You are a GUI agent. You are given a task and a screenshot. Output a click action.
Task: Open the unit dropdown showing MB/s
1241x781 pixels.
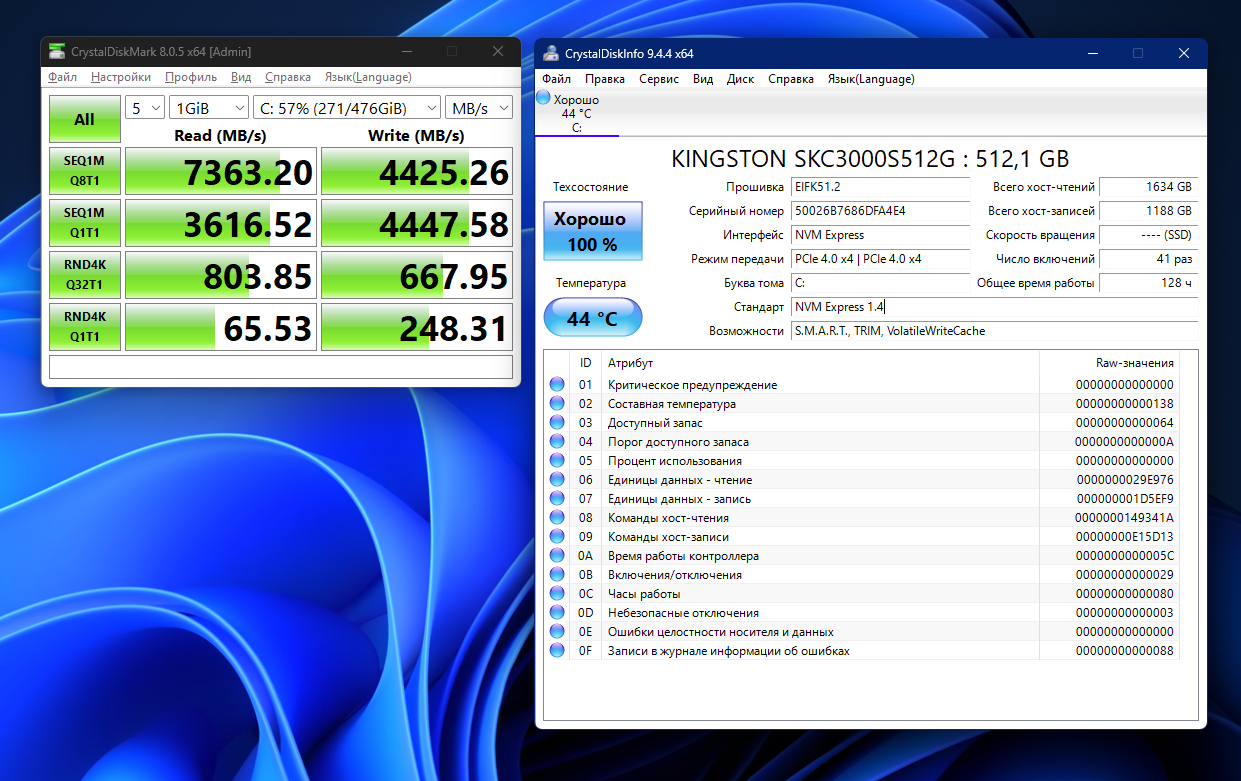pyautogui.click(x=479, y=108)
